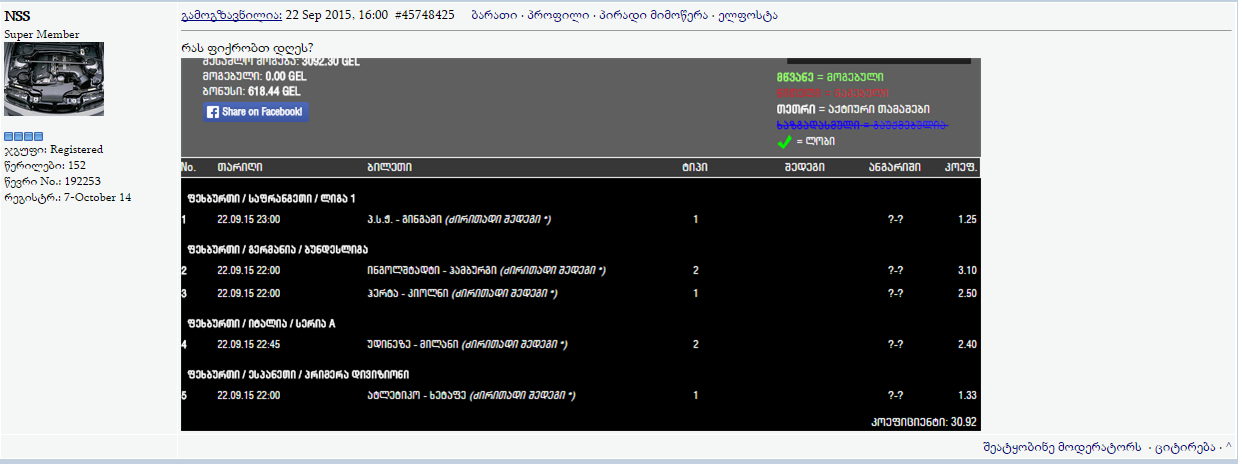Click the blue strikethrough legend line
Screen dimensions: 1242x464
point(862,125)
